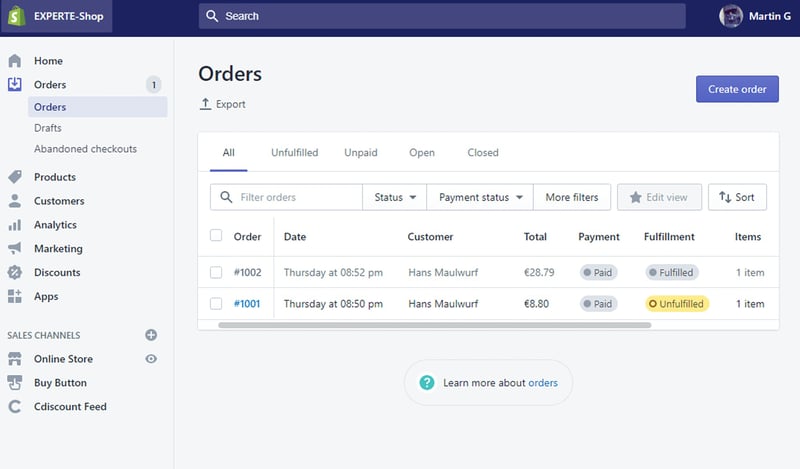Switch to the All tab

tap(229, 153)
